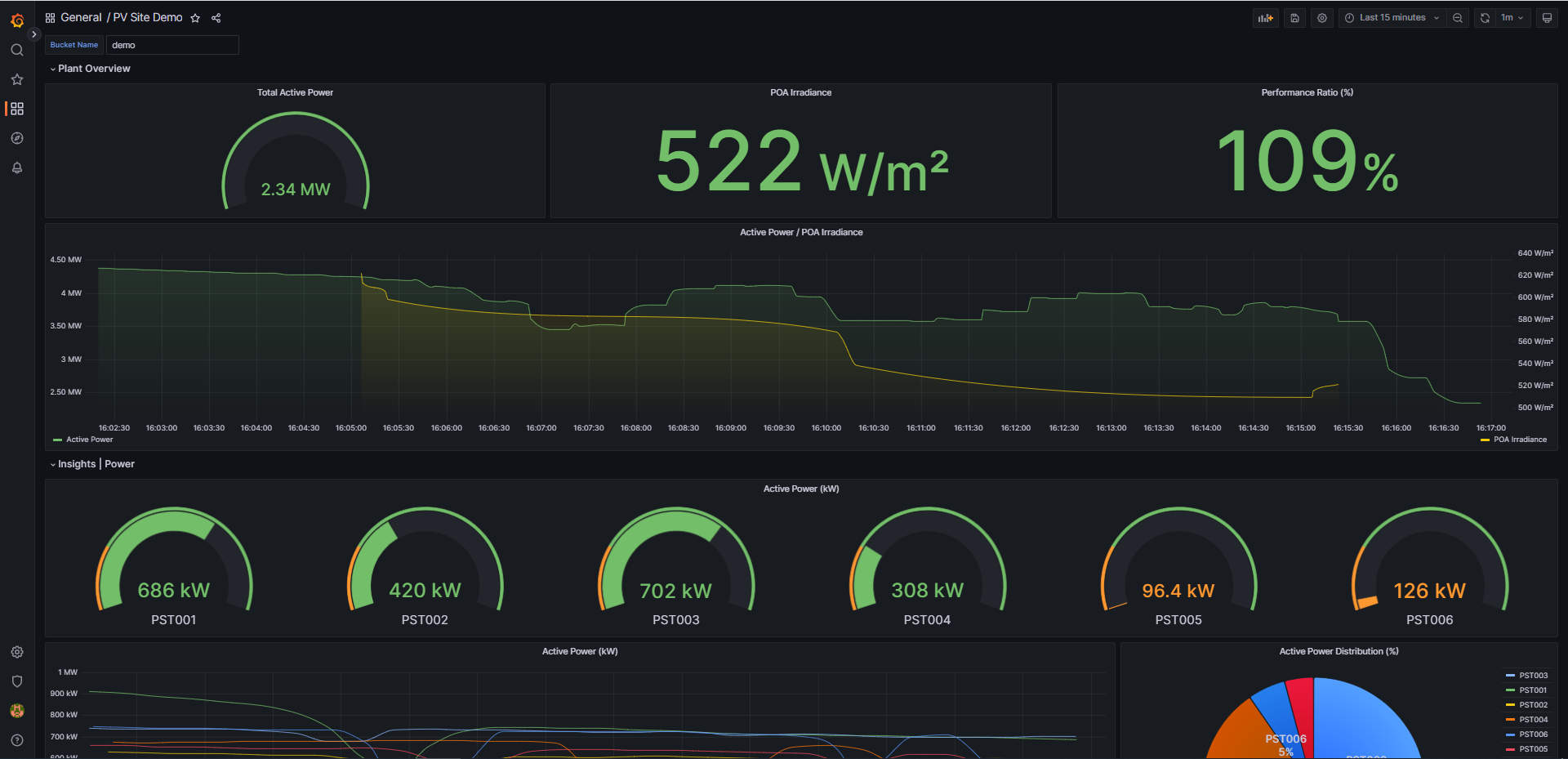Share the dashboard via share icon
Viewport: 1568px width, 759px height.
coord(216,18)
